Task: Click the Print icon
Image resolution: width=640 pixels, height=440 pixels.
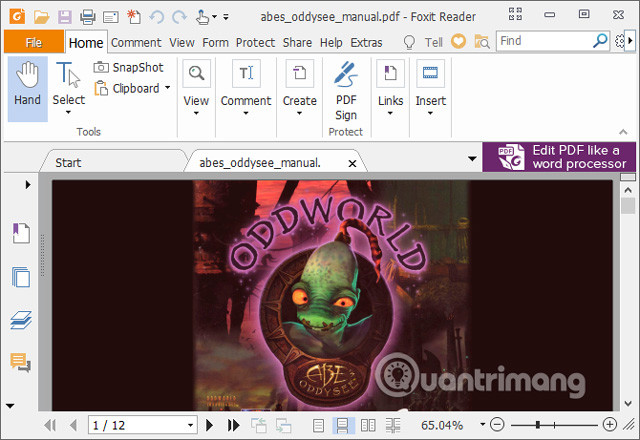Action: (87, 17)
